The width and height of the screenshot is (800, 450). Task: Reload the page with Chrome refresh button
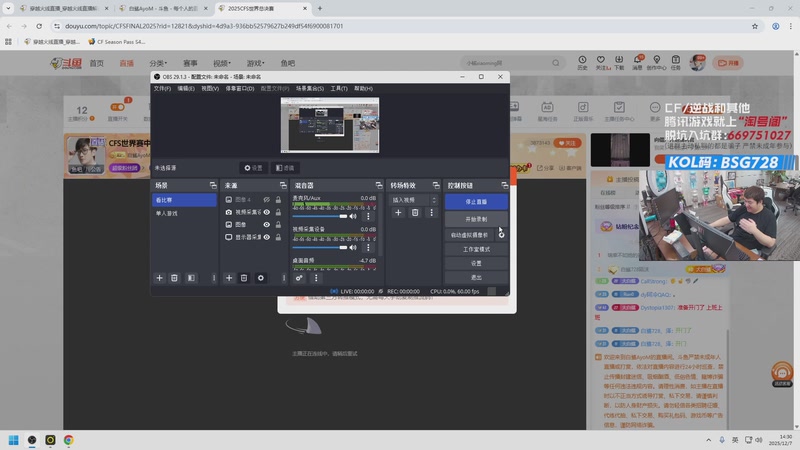(x=39, y=26)
